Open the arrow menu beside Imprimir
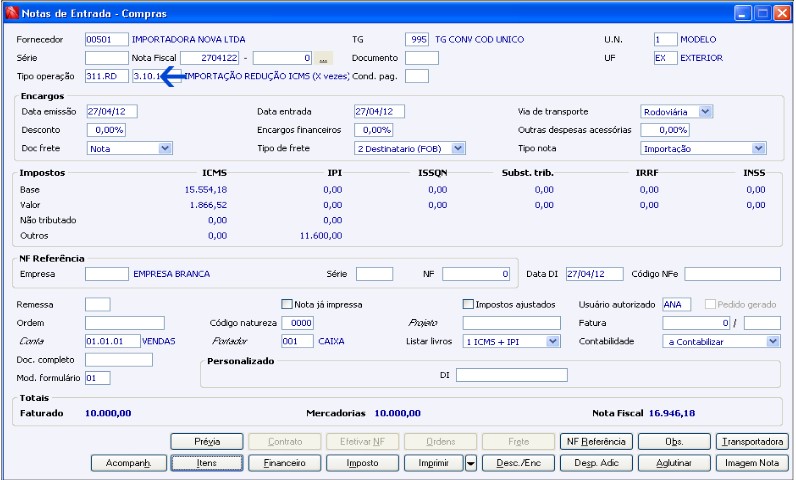Screen dimensions: 796x480 [x=471, y=463]
